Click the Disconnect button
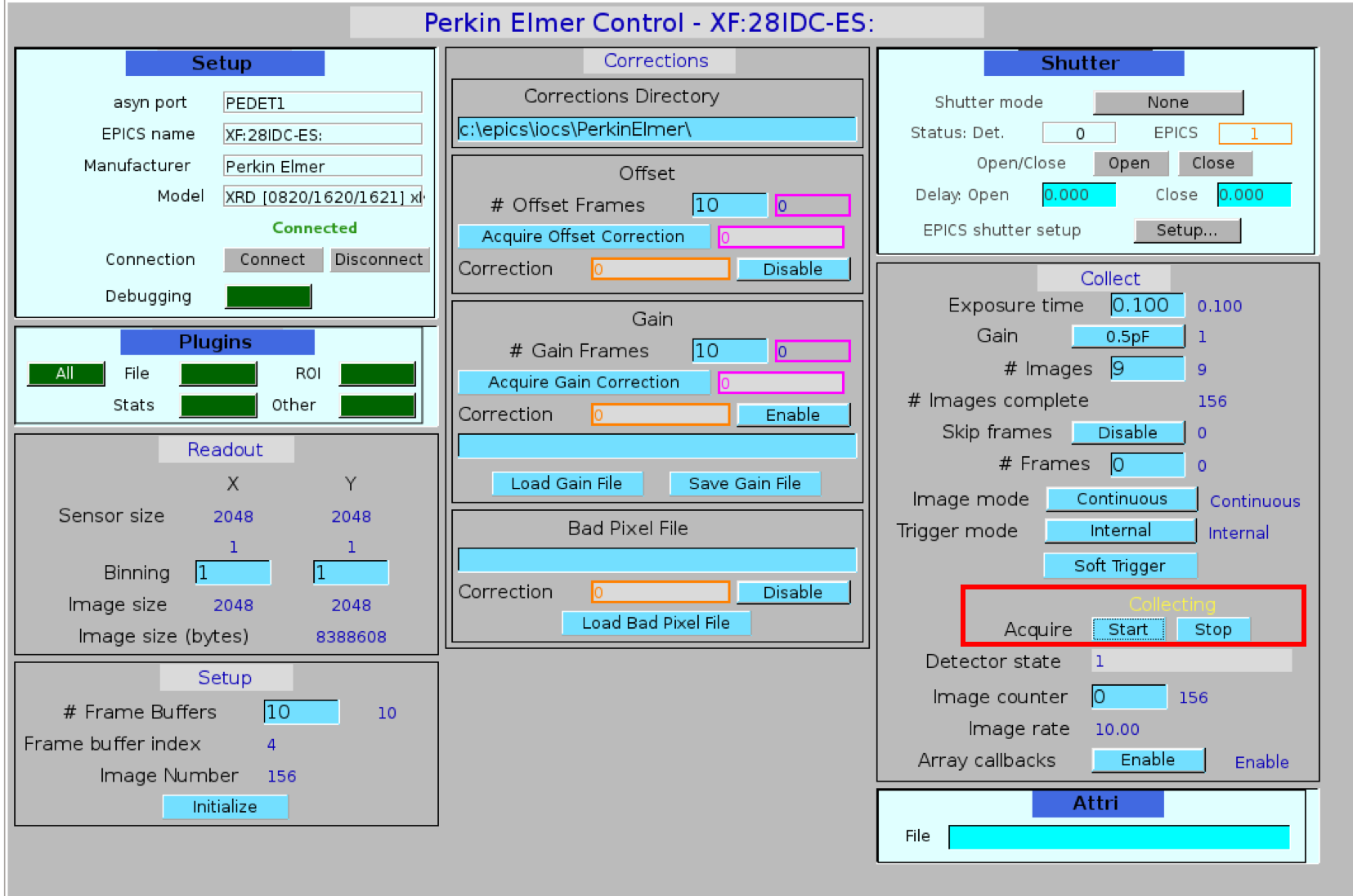 tap(379, 260)
